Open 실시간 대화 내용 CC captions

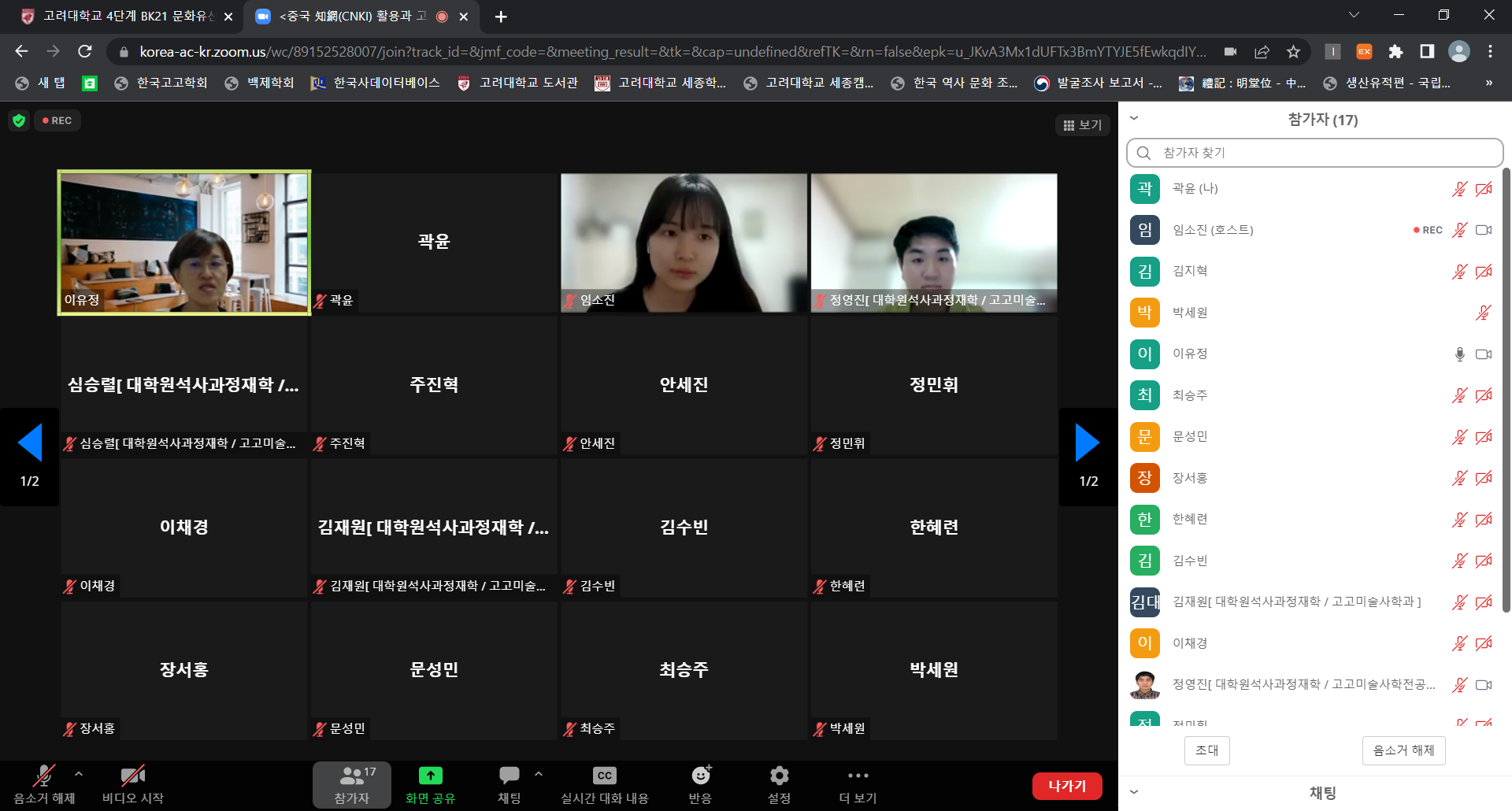[604, 776]
